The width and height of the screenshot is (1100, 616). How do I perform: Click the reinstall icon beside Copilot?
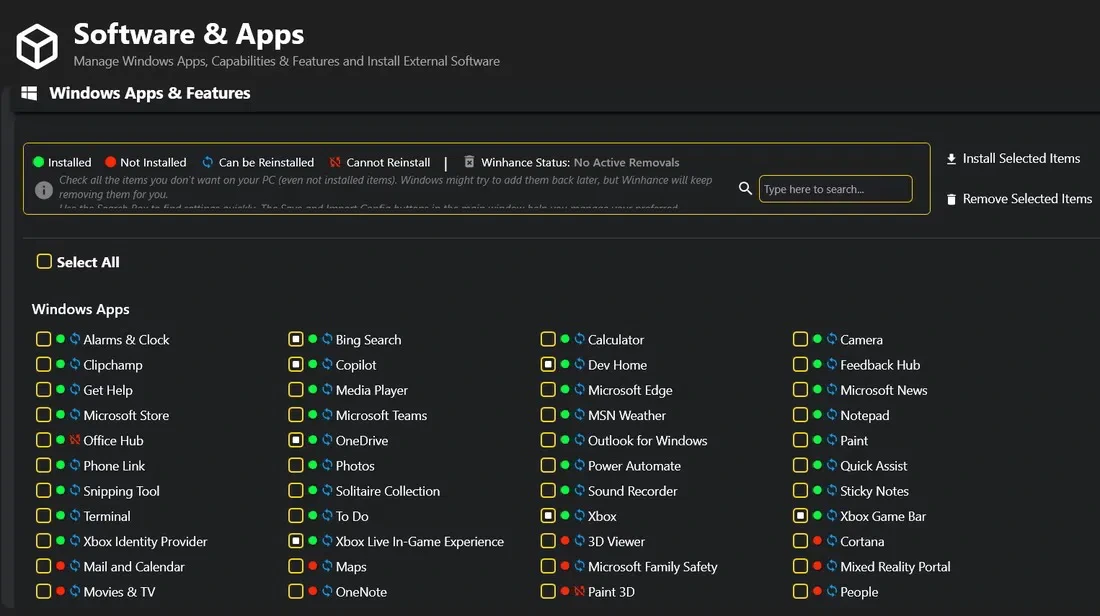pos(327,365)
